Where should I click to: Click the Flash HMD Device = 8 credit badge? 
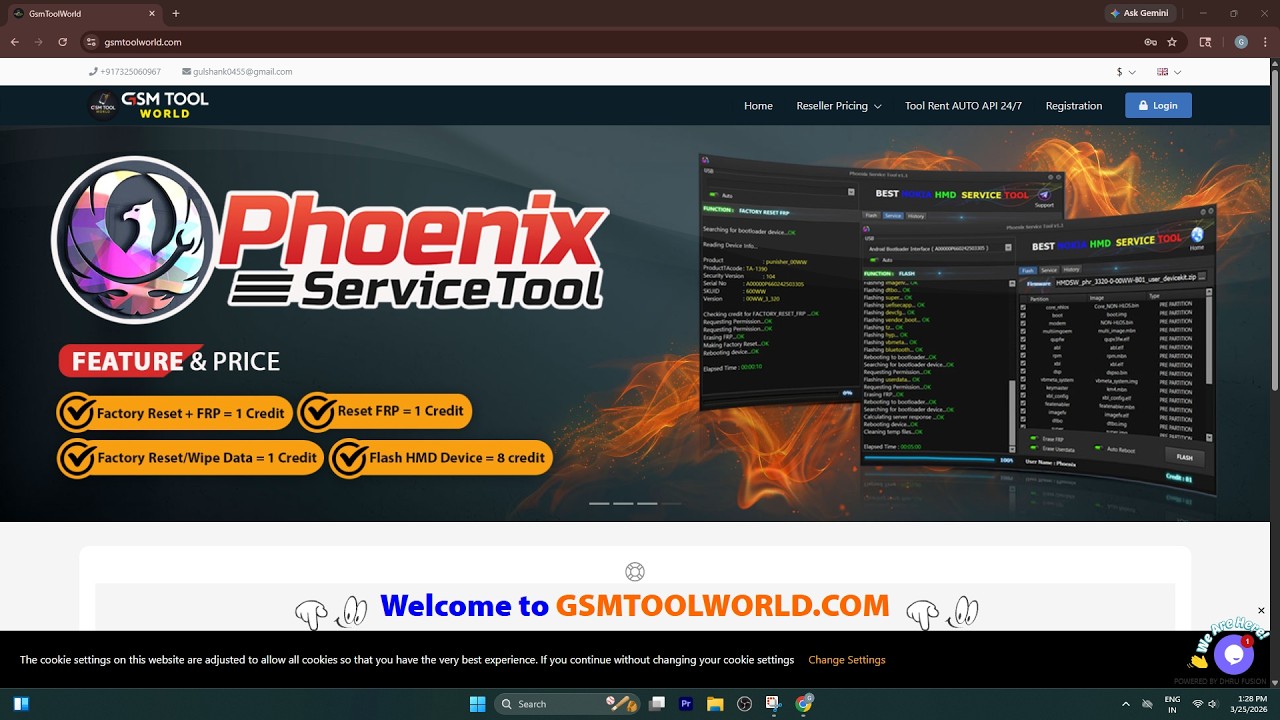tap(441, 458)
